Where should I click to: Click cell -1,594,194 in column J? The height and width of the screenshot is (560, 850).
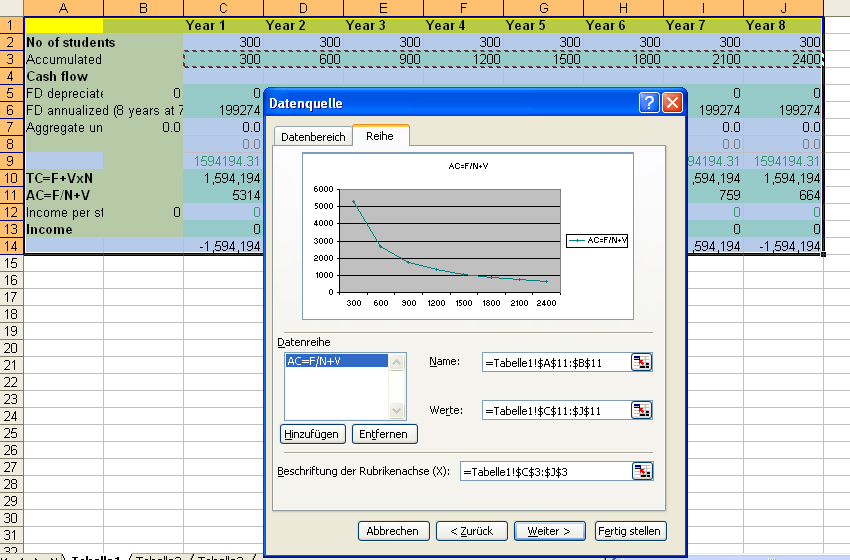click(783, 246)
